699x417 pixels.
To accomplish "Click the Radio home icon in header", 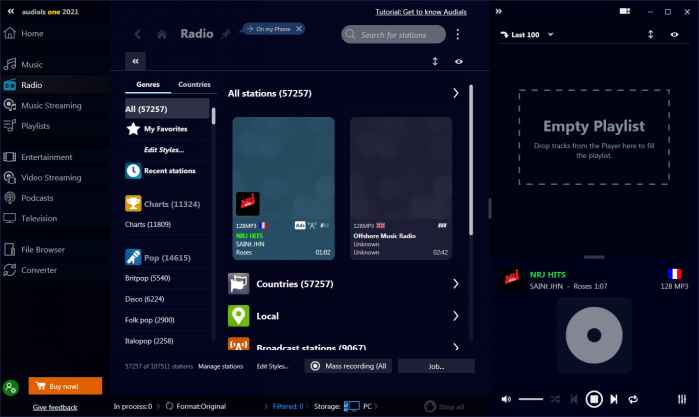I will 161,34.
